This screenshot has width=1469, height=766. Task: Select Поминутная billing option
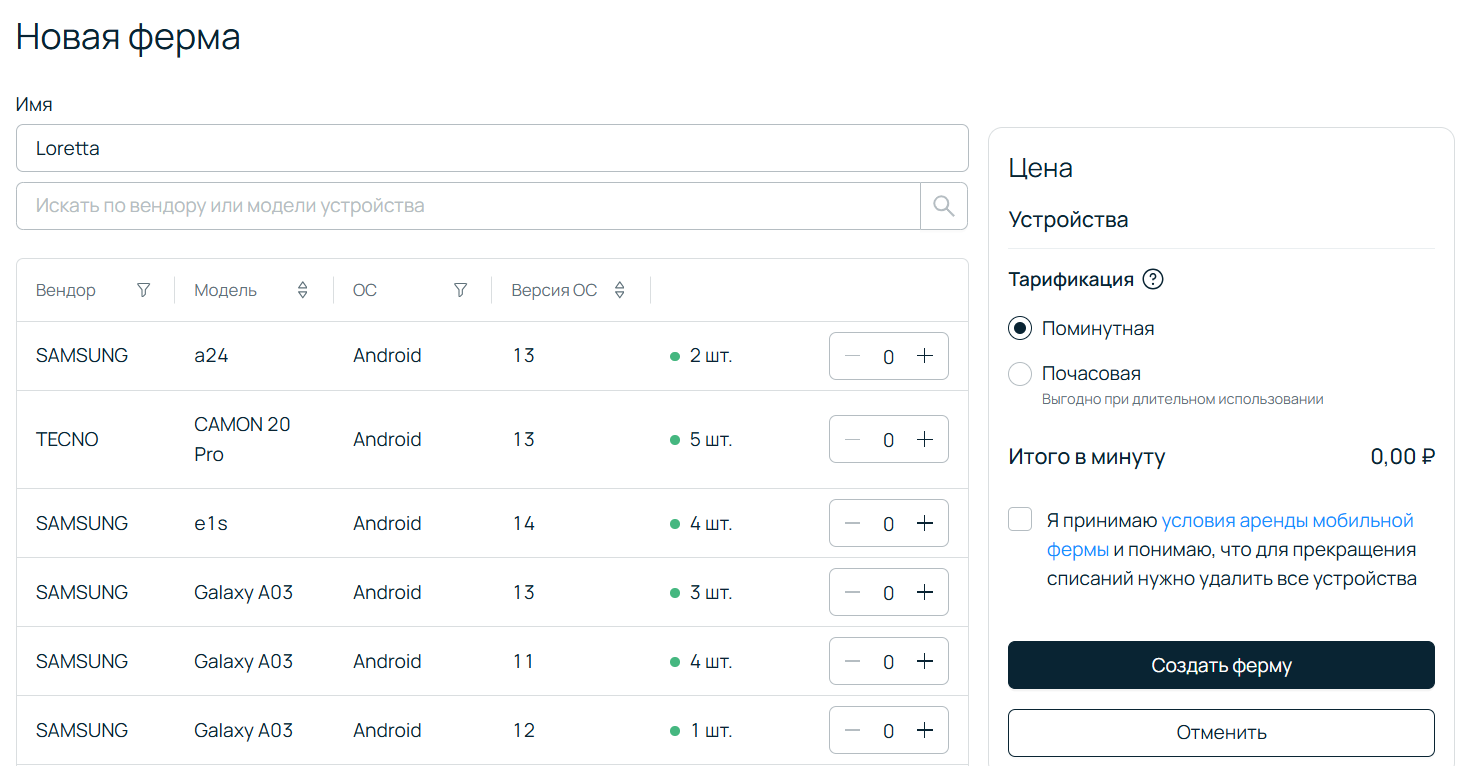click(x=1020, y=329)
